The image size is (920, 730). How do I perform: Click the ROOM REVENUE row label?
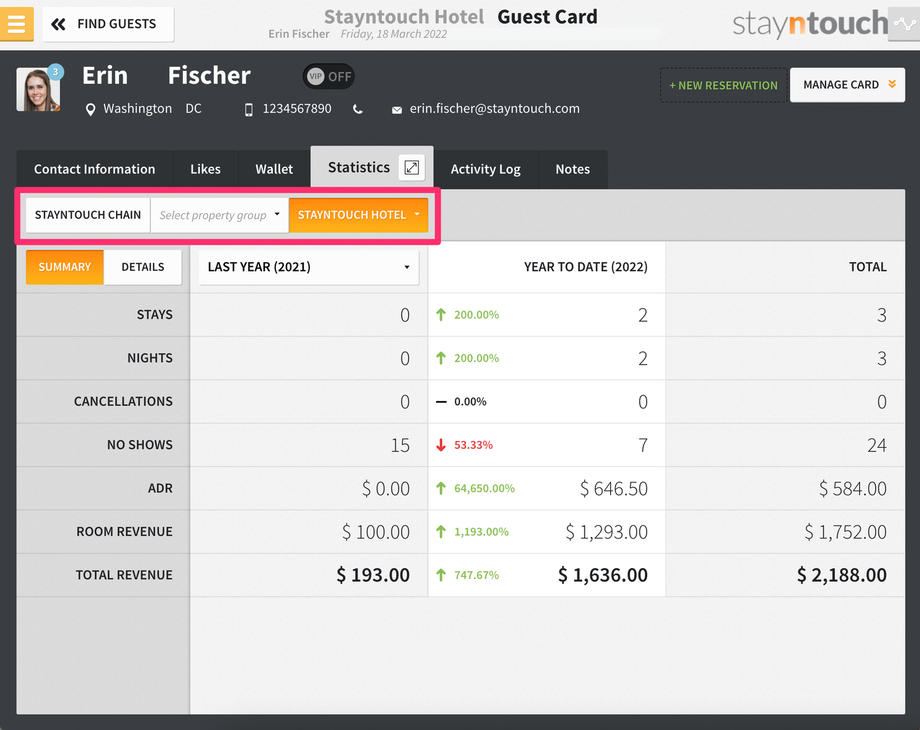(x=124, y=532)
